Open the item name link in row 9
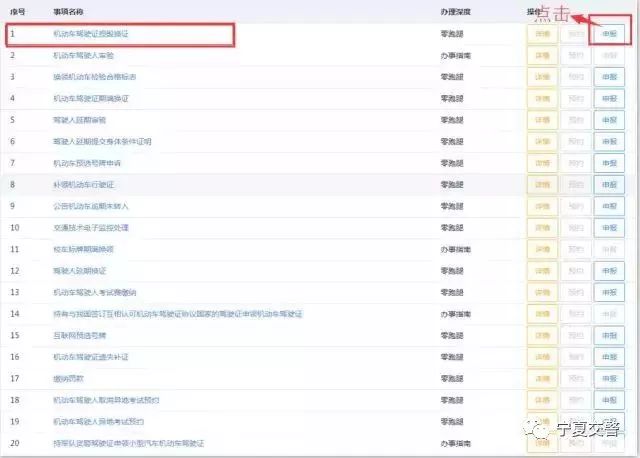Screen dimensions: 640x458 (x=91, y=206)
